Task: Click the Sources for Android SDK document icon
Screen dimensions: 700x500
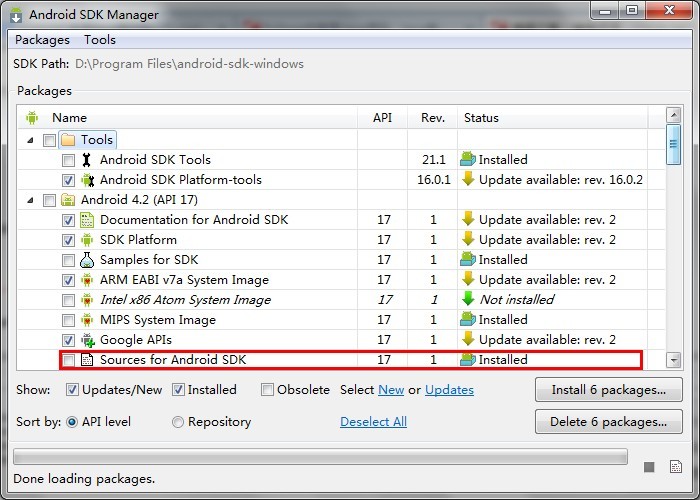Action: pyautogui.click(x=87, y=360)
